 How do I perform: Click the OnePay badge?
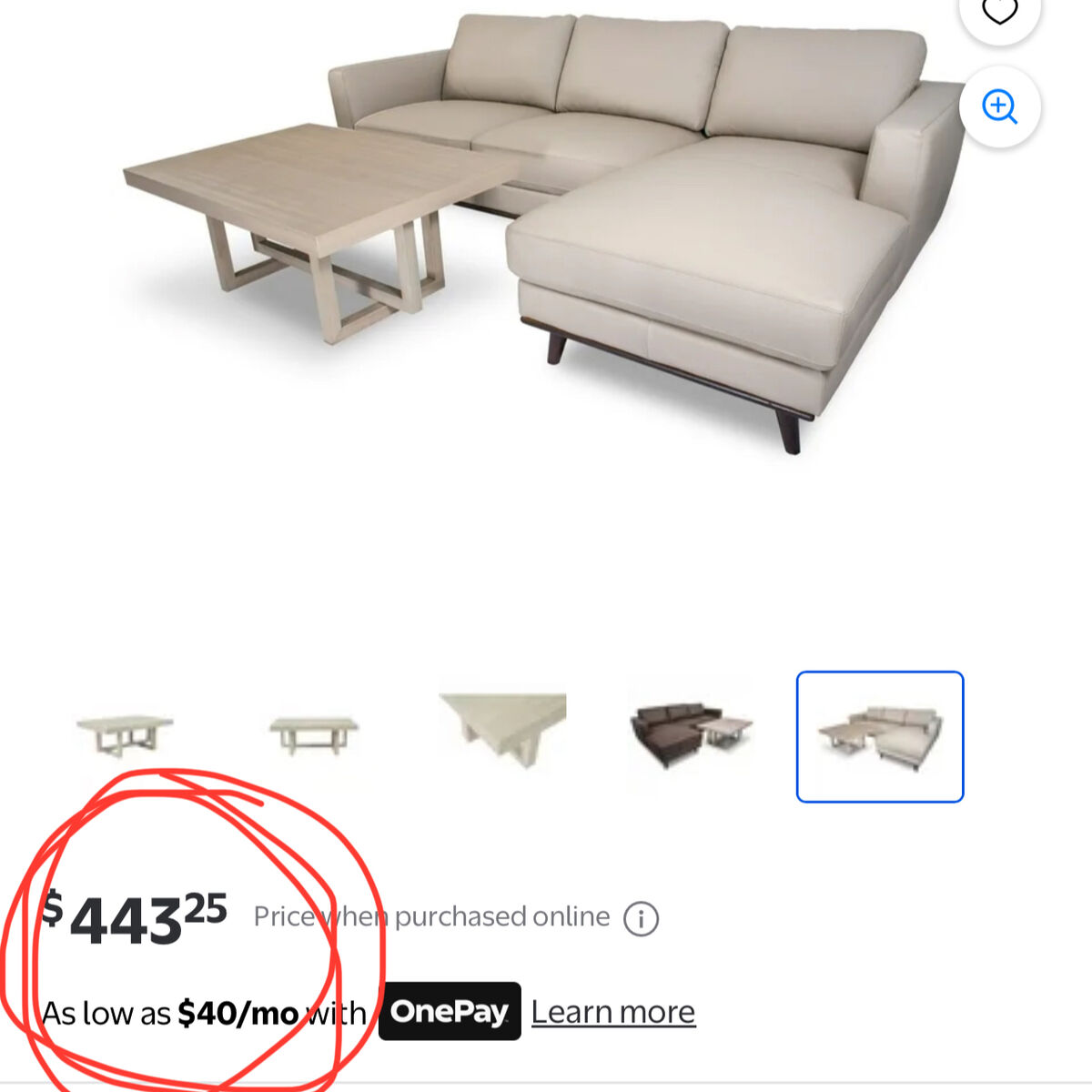pos(450,1011)
